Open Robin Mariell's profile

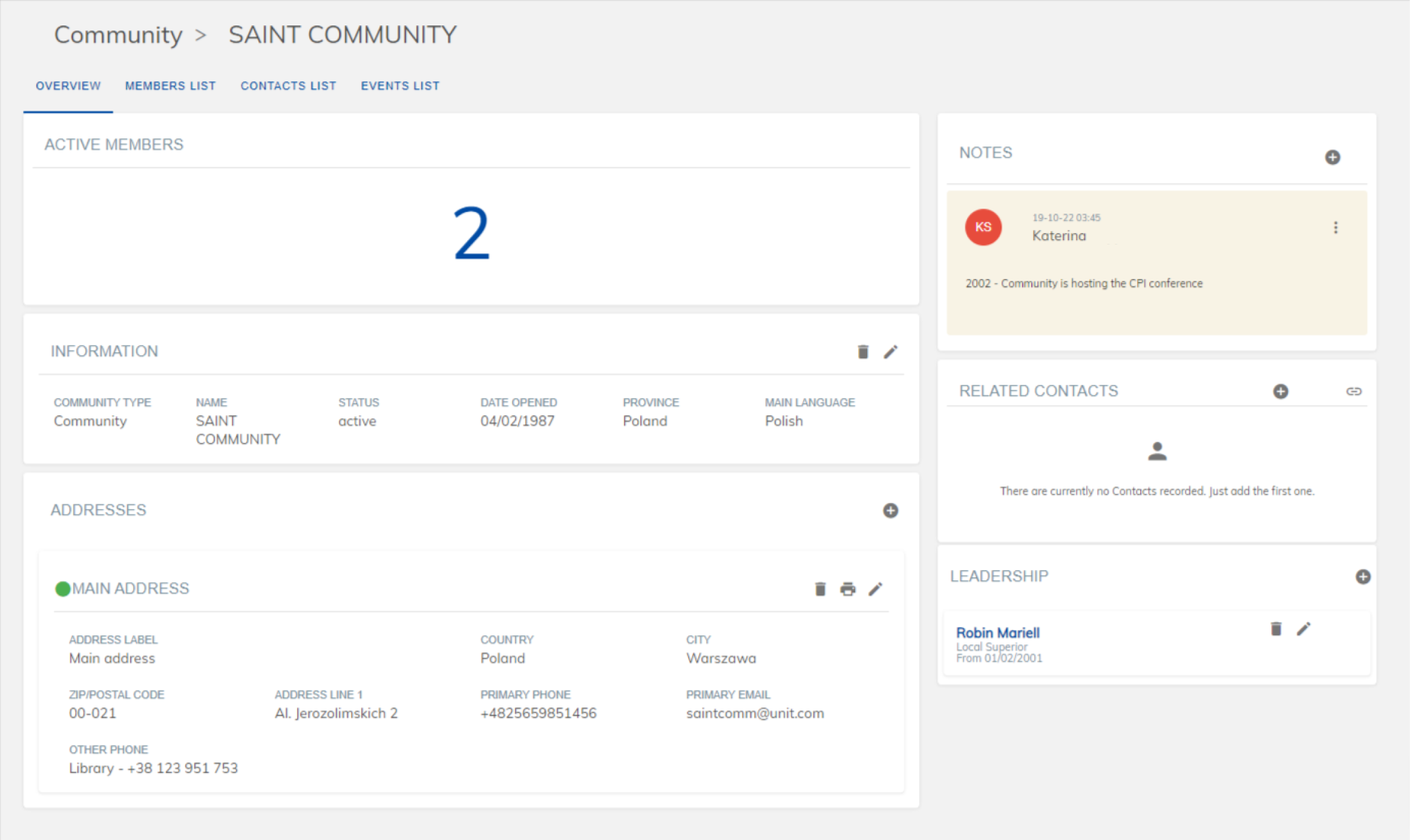(x=997, y=632)
